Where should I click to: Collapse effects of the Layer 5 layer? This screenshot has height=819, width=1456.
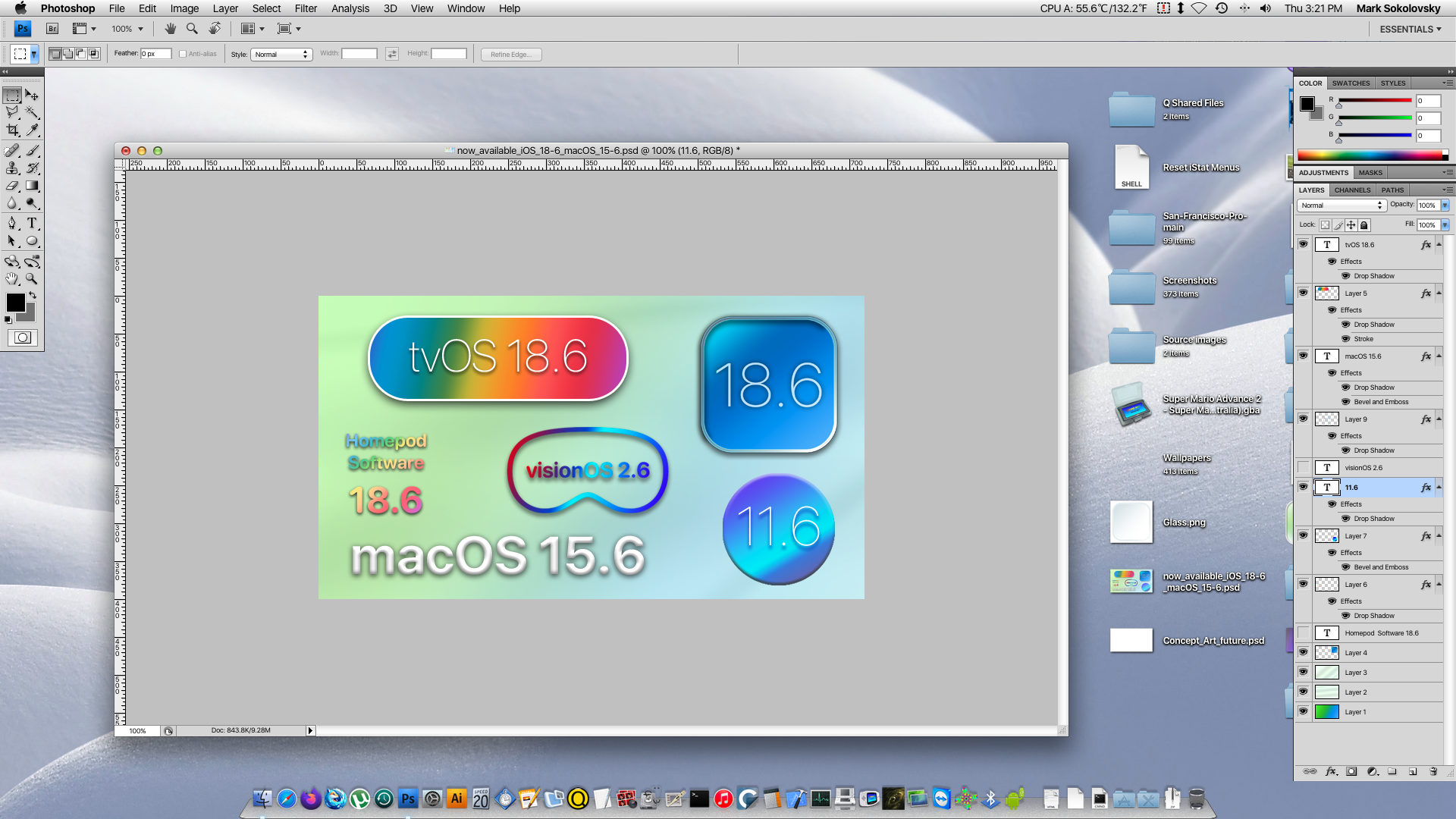click(1439, 293)
